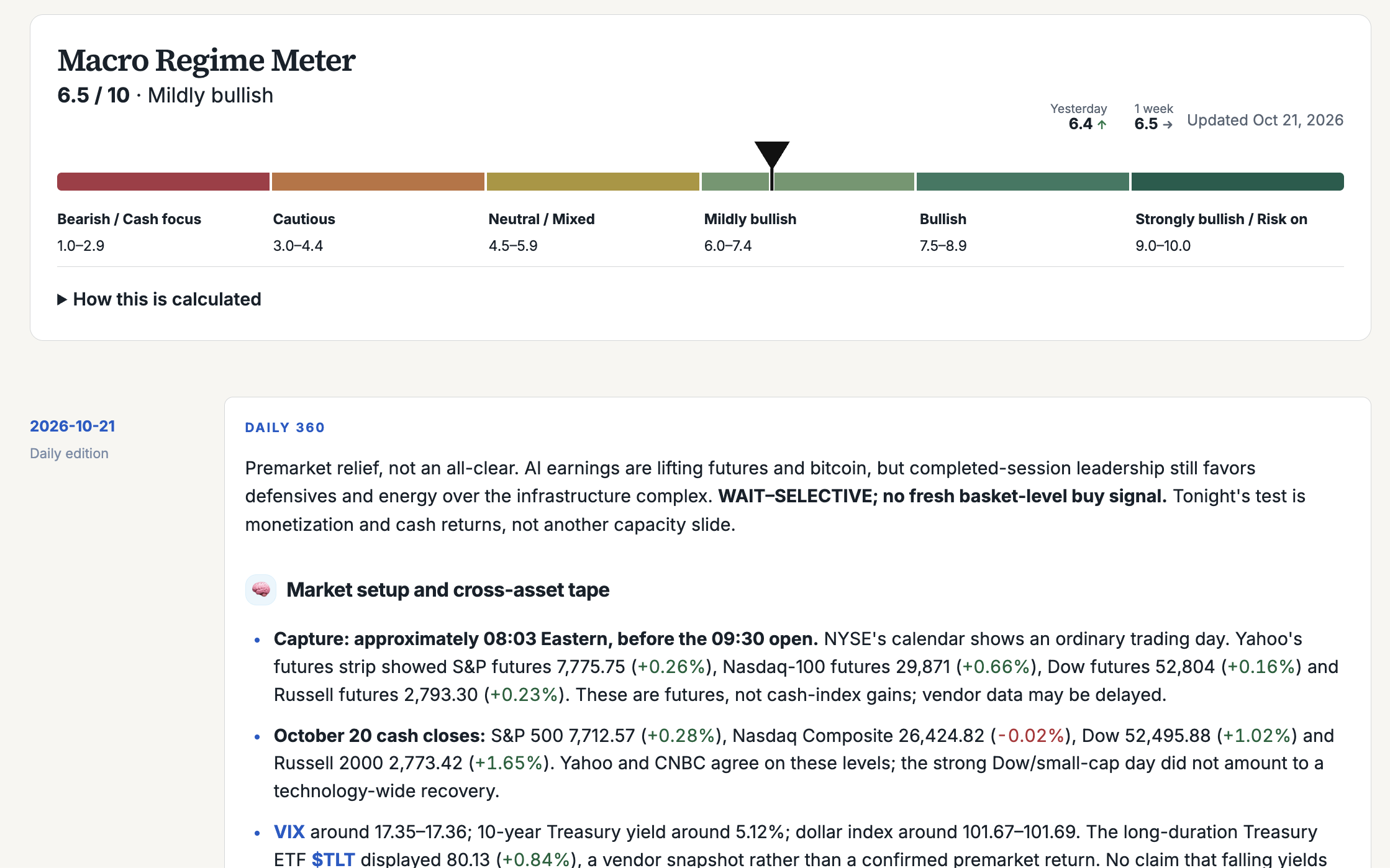Image resolution: width=1390 pixels, height=868 pixels.
Task: Click the Bearish / Cash focus label
Action: click(x=129, y=219)
